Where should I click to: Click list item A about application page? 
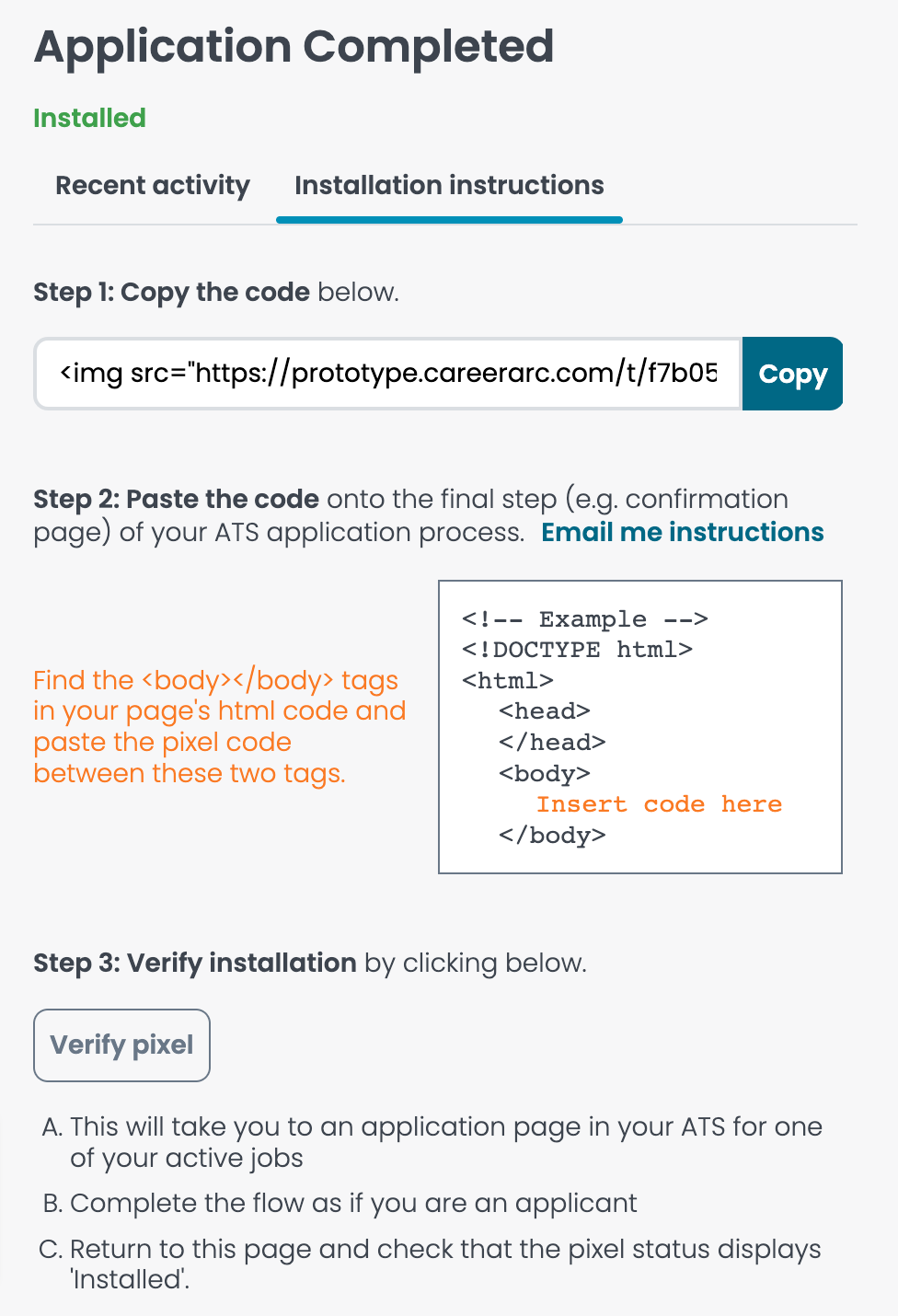[x=432, y=1142]
